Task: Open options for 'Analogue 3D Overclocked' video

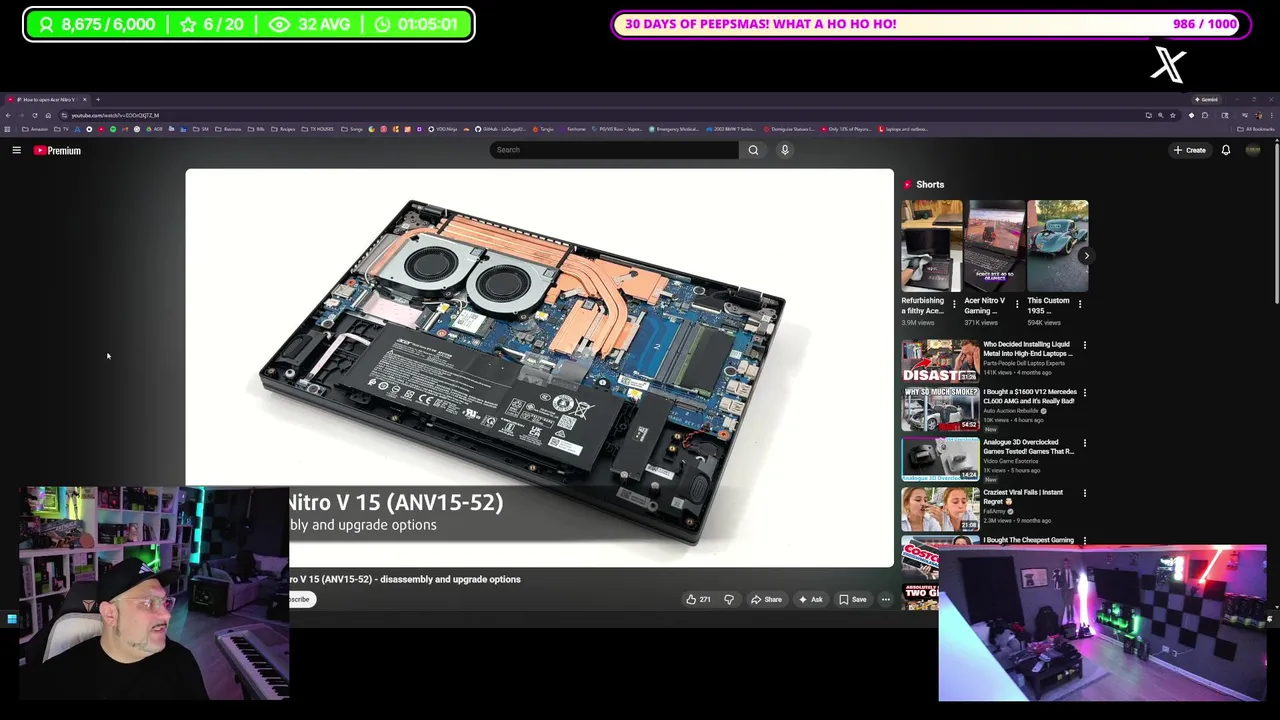Action: (1085, 443)
